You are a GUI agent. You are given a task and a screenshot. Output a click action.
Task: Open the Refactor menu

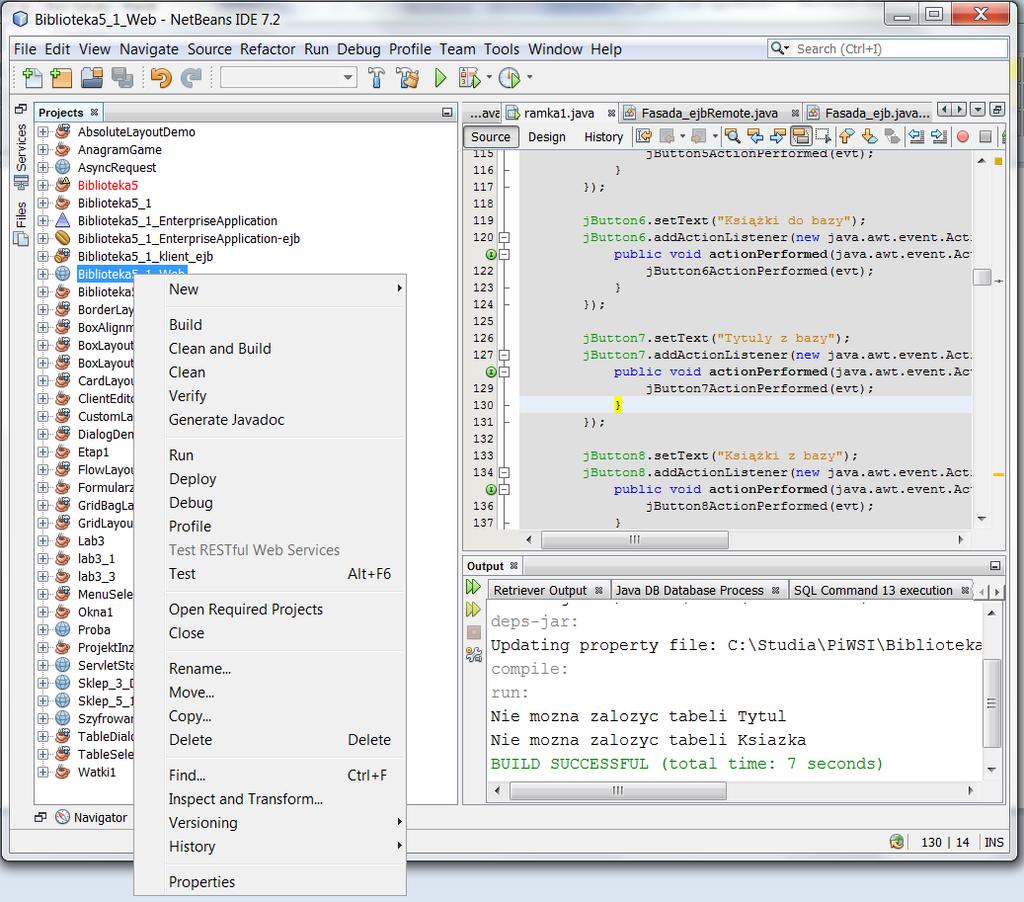(267, 49)
